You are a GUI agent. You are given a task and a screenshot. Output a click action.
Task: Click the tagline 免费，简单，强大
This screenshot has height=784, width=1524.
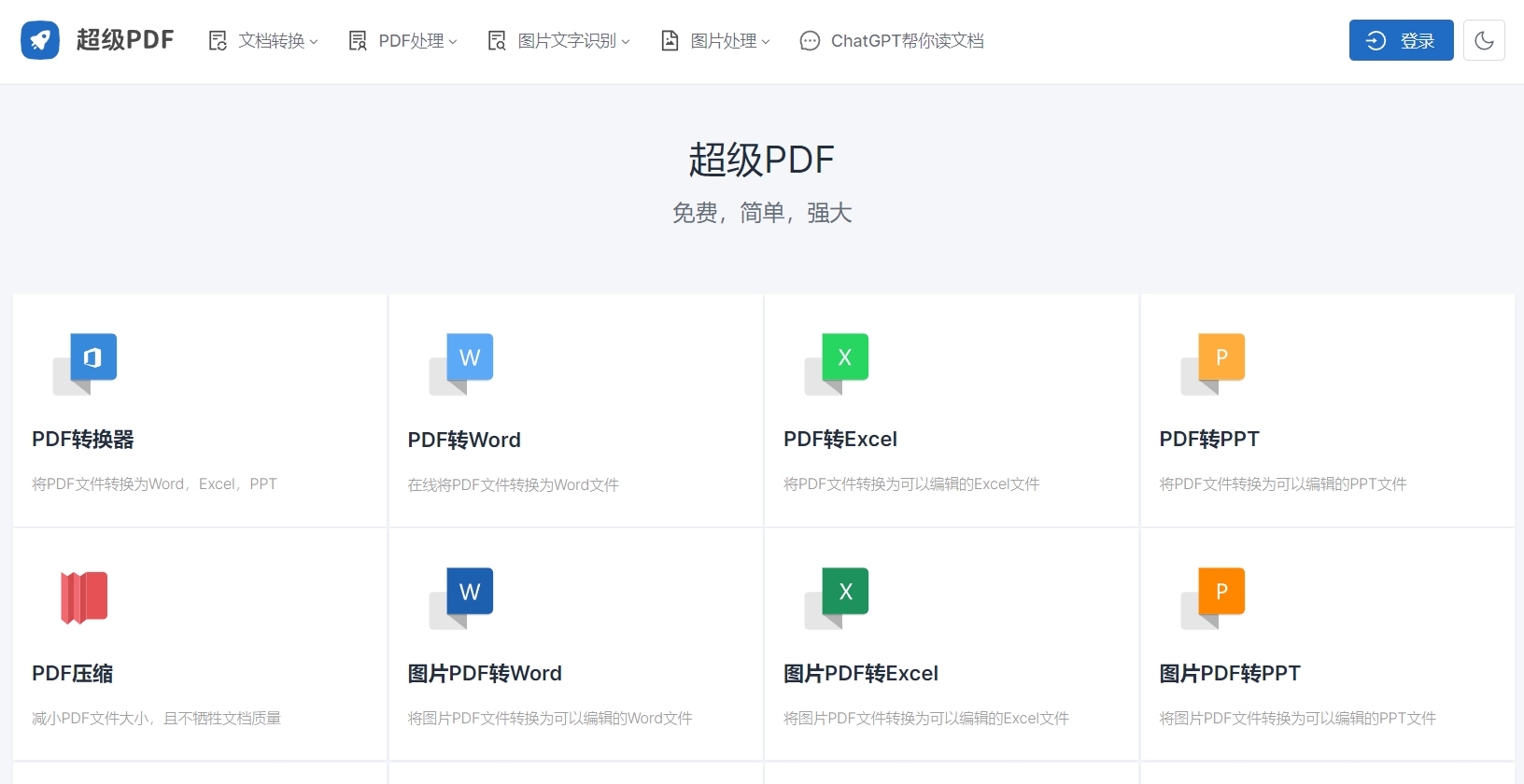[x=762, y=213]
